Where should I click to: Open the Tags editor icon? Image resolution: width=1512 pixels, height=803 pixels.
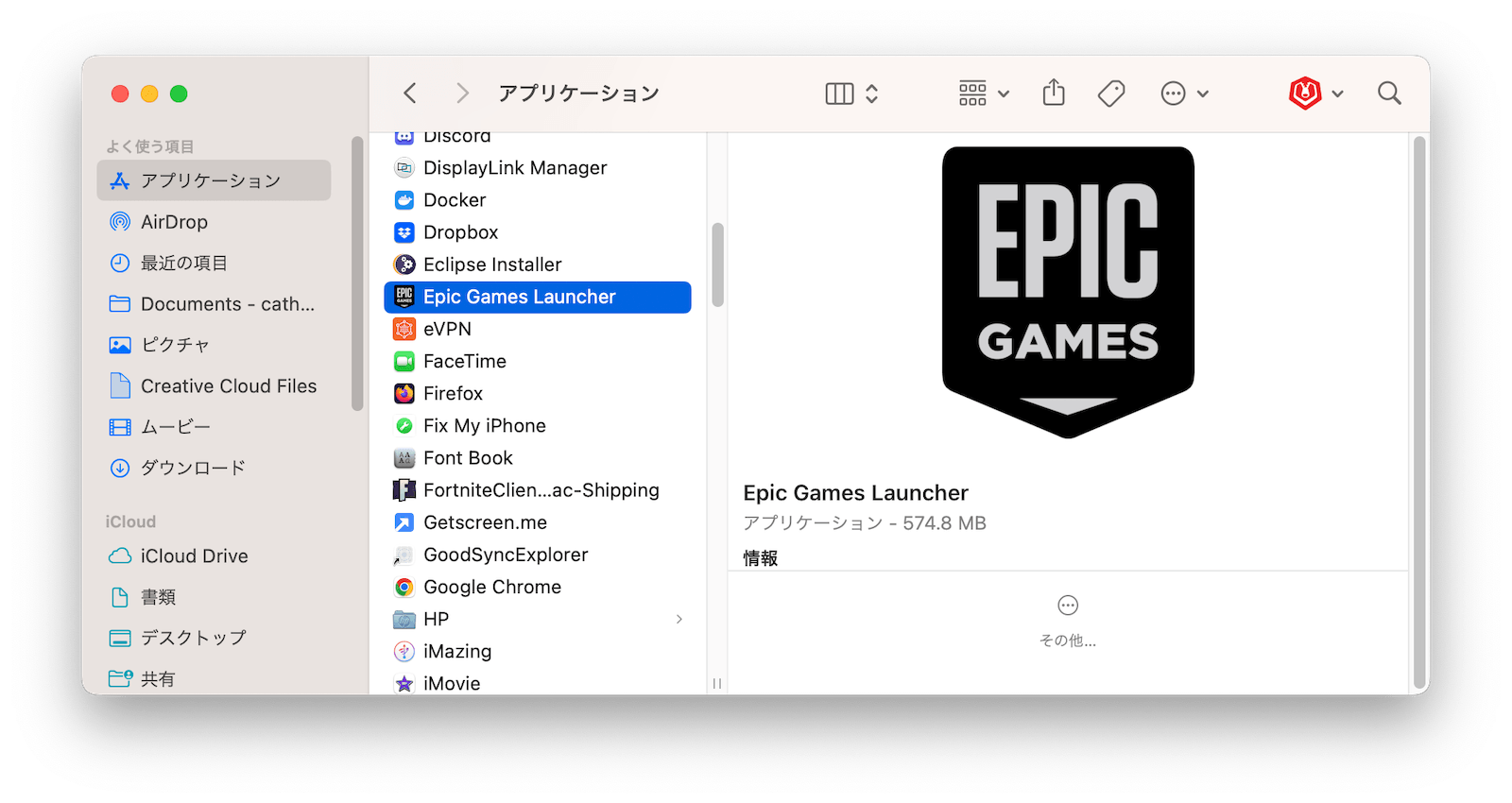point(1111,94)
